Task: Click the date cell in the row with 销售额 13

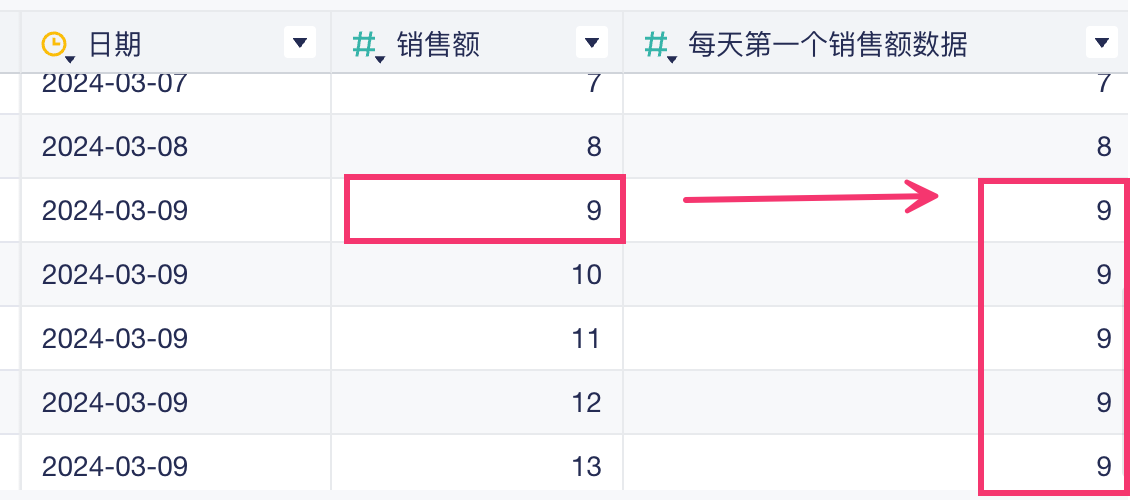Action: [x=115, y=466]
